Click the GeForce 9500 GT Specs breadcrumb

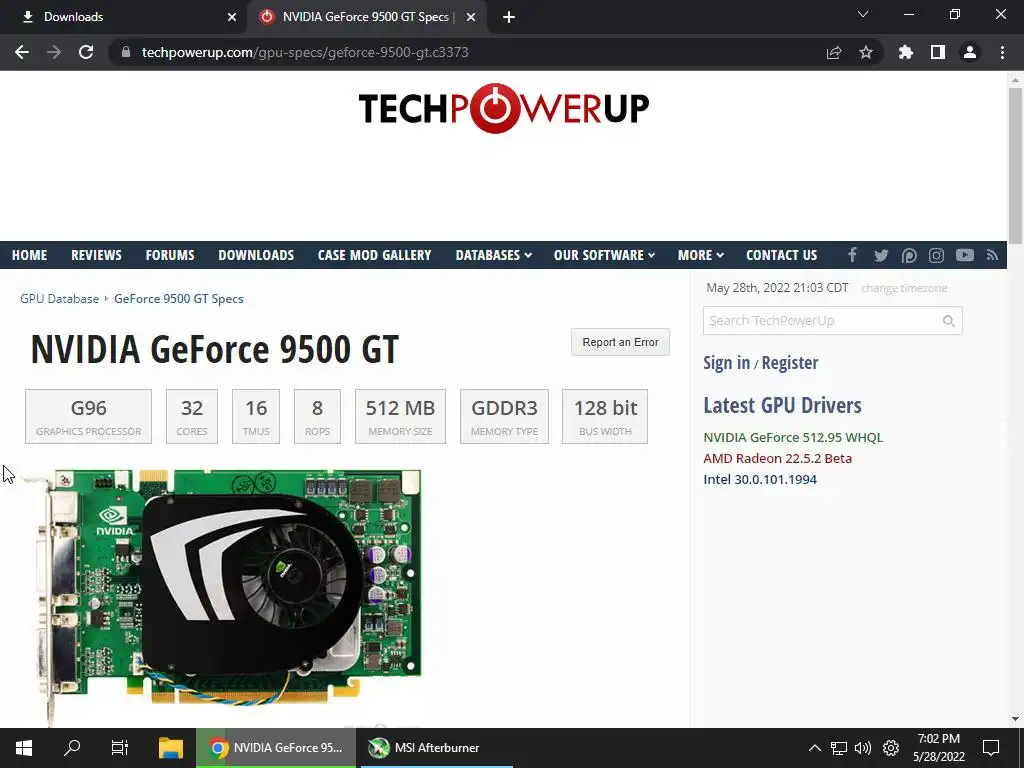(x=178, y=298)
